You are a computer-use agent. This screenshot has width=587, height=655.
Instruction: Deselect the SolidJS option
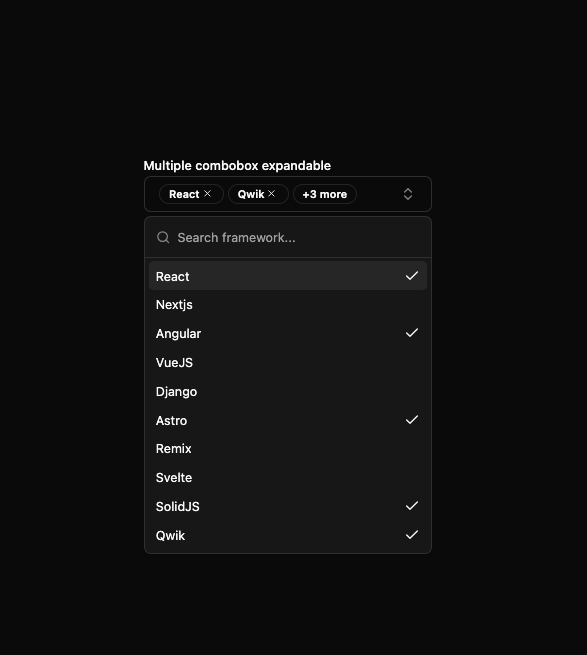pyautogui.click(x=287, y=506)
